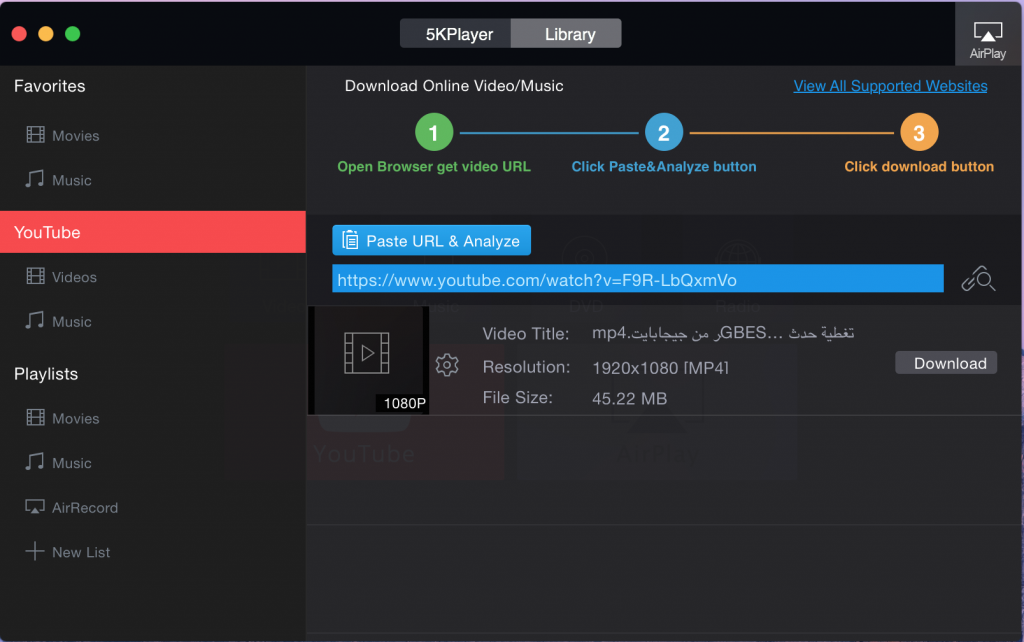Screen dimensions: 1024x642
Task: Click the blue step 2 circle
Action: [664, 132]
